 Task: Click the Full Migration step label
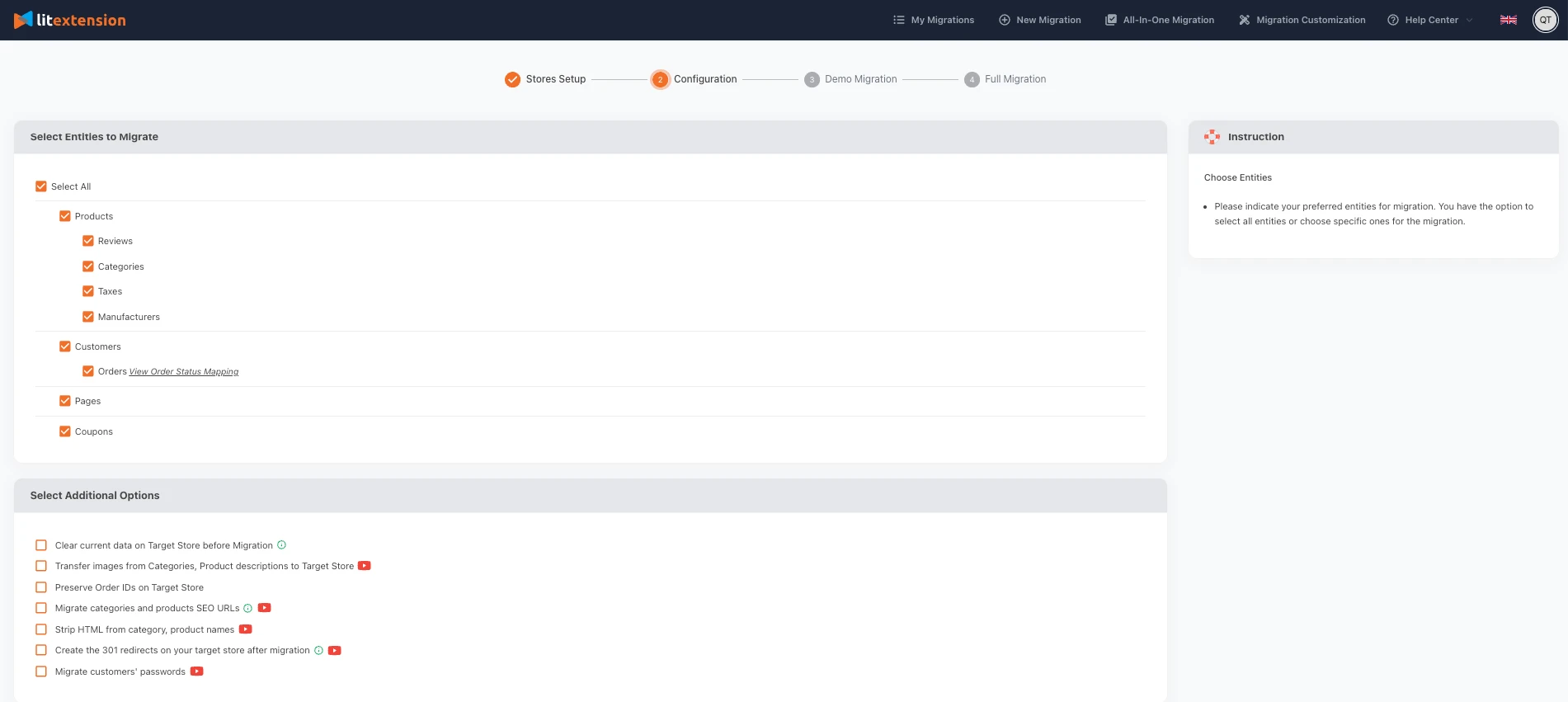coord(1015,79)
